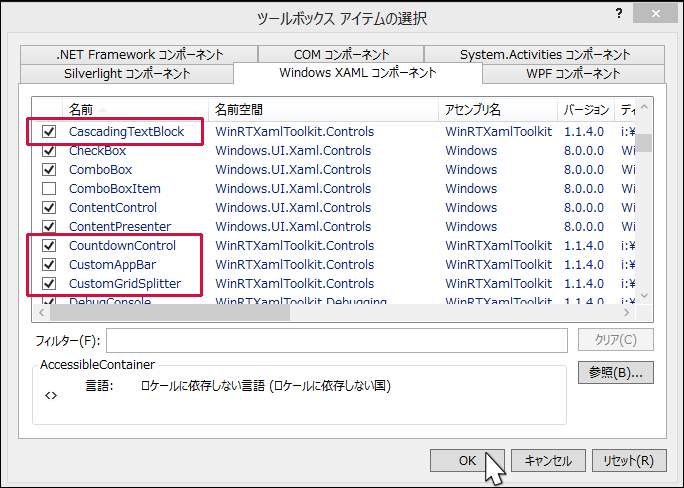
Task: Click the horizontal scrollbar thumb
Action: [x=170, y=312]
